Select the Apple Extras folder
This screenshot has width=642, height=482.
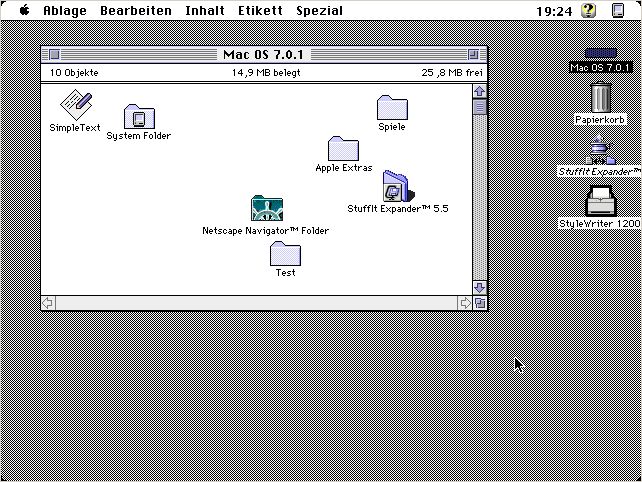coord(343,149)
